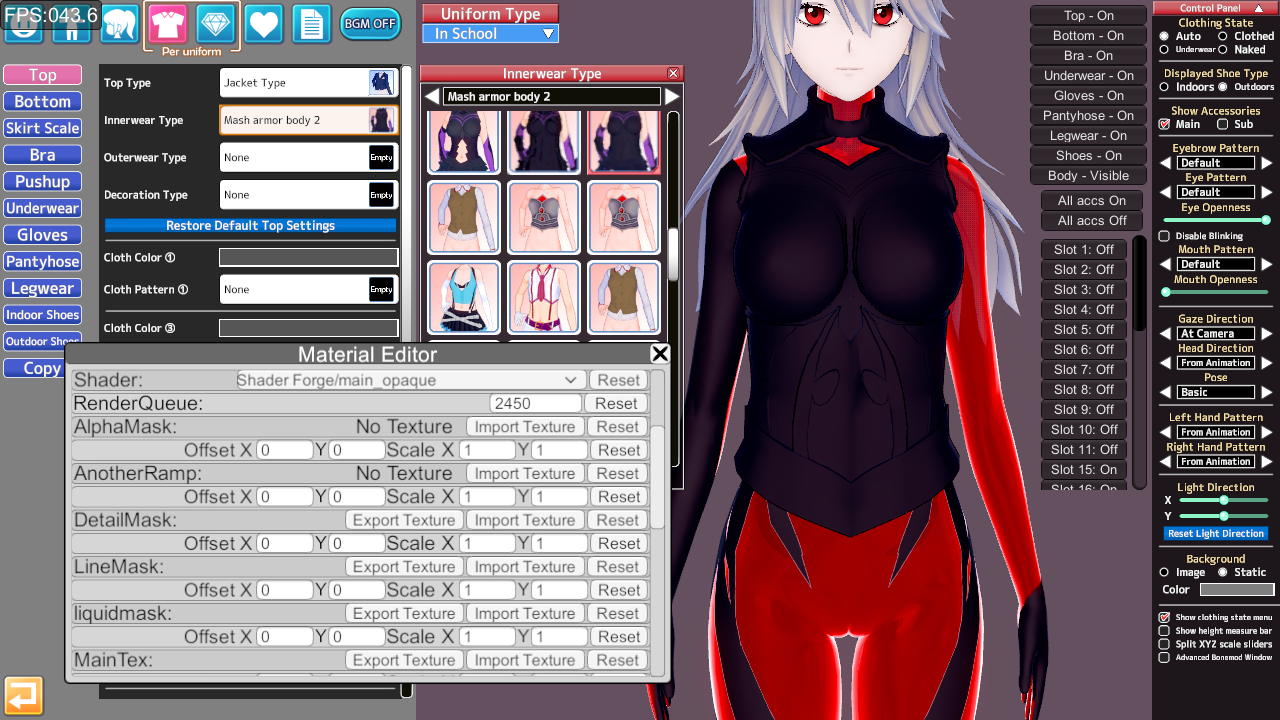Open the document save/load icon
This screenshot has width=1280, height=720.
[312, 23]
